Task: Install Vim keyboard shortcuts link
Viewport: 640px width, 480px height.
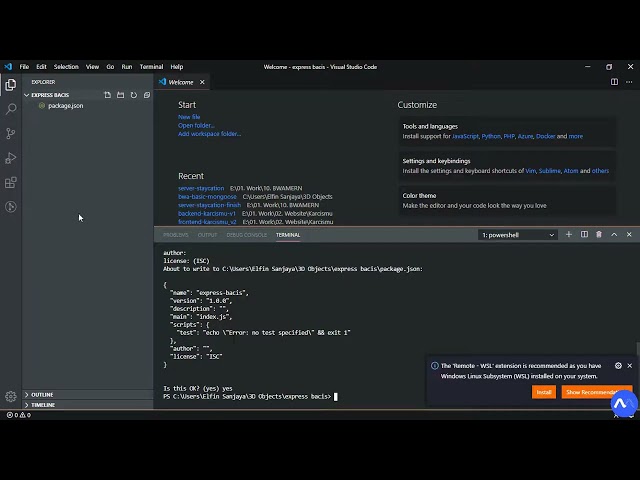Action: point(531,171)
